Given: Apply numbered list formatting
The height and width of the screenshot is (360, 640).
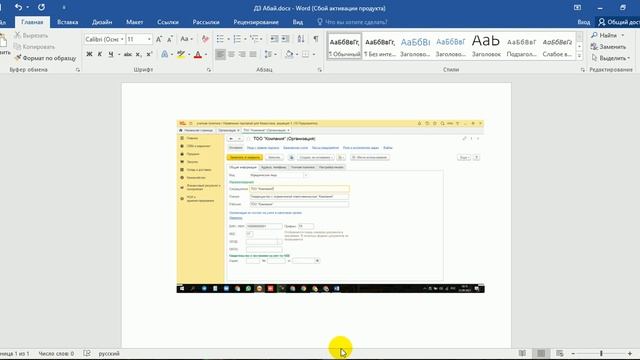Looking at the screenshot, I should click(x=237, y=39).
